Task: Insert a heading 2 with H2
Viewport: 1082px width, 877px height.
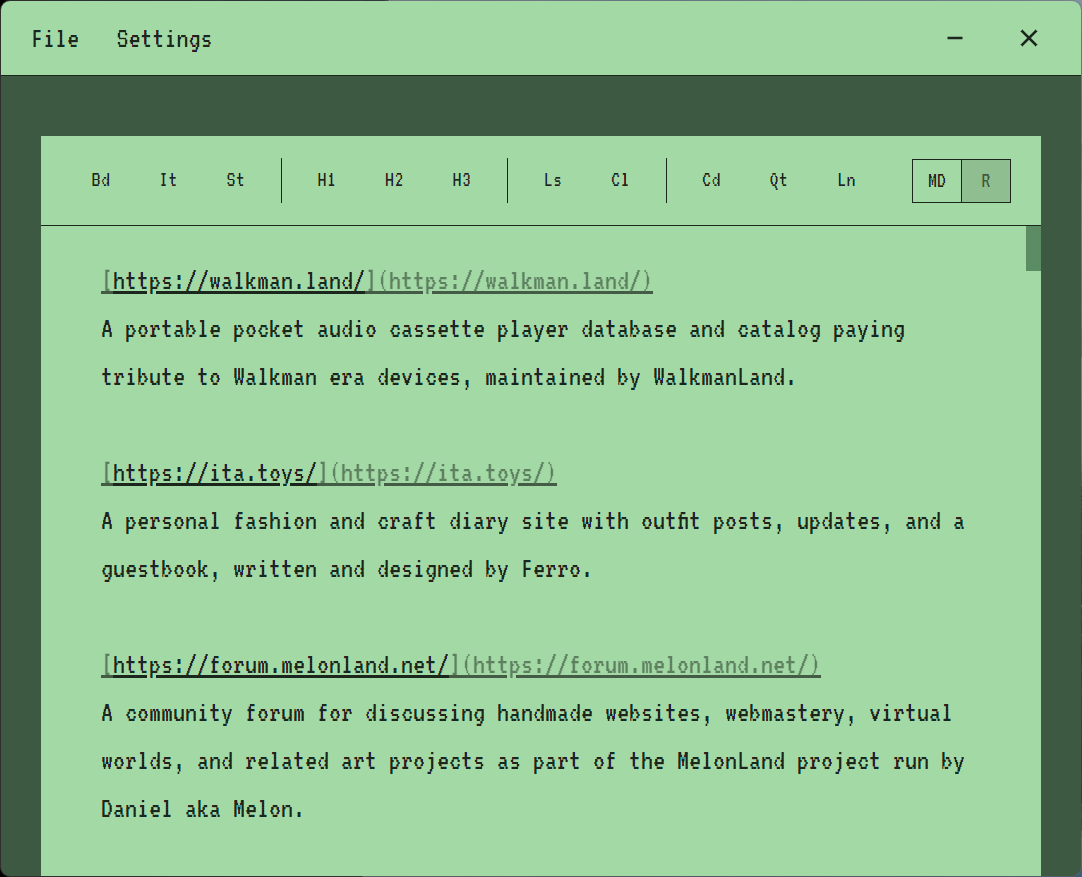Action: click(394, 181)
